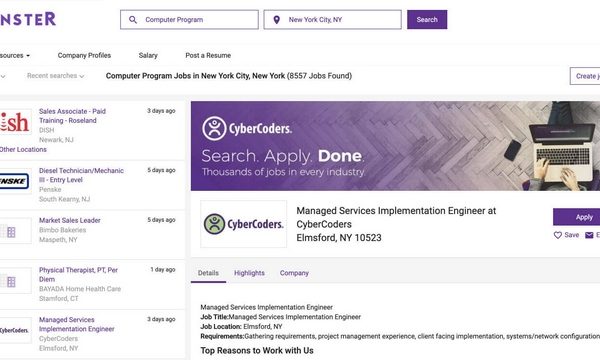Image resolution: width=600 pixels, height=360 pixels.
Task: Open the Salary menu item
Action: [148, 55]
